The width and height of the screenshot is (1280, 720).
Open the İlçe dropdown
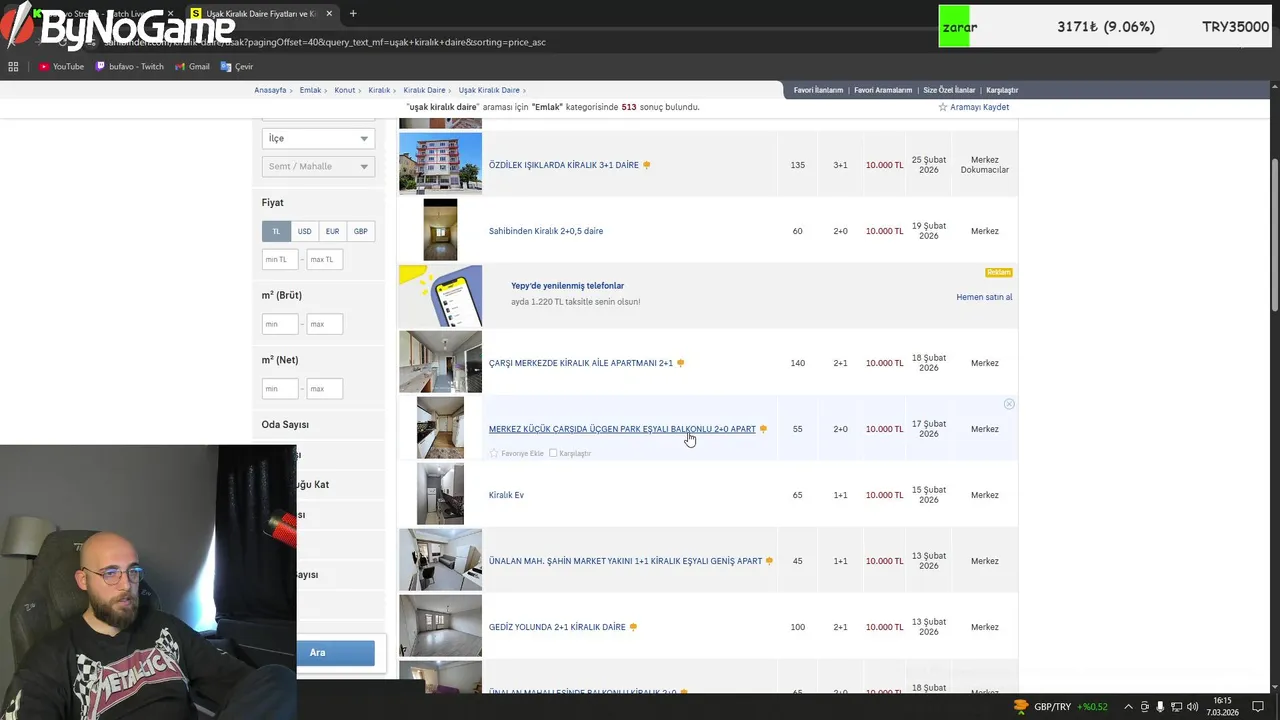tap(318, 138)
